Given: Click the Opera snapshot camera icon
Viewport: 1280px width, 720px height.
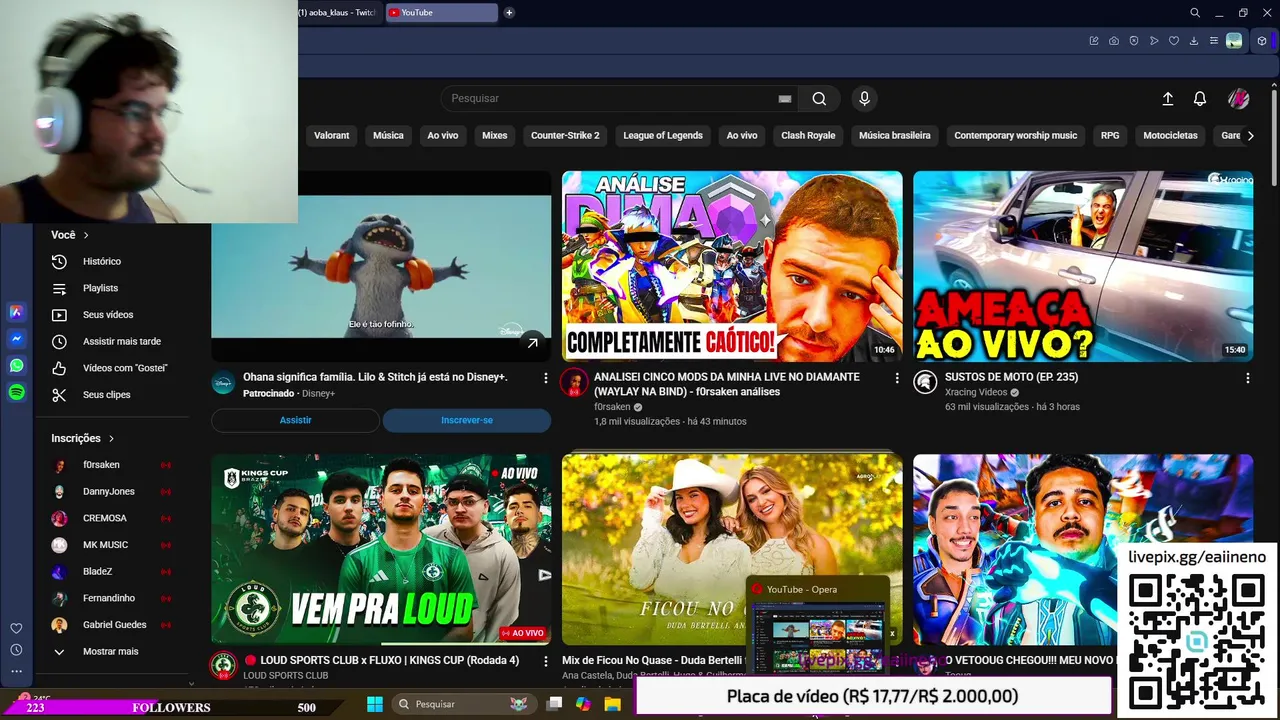Looking at the screenshot, I should [1114, 41].
